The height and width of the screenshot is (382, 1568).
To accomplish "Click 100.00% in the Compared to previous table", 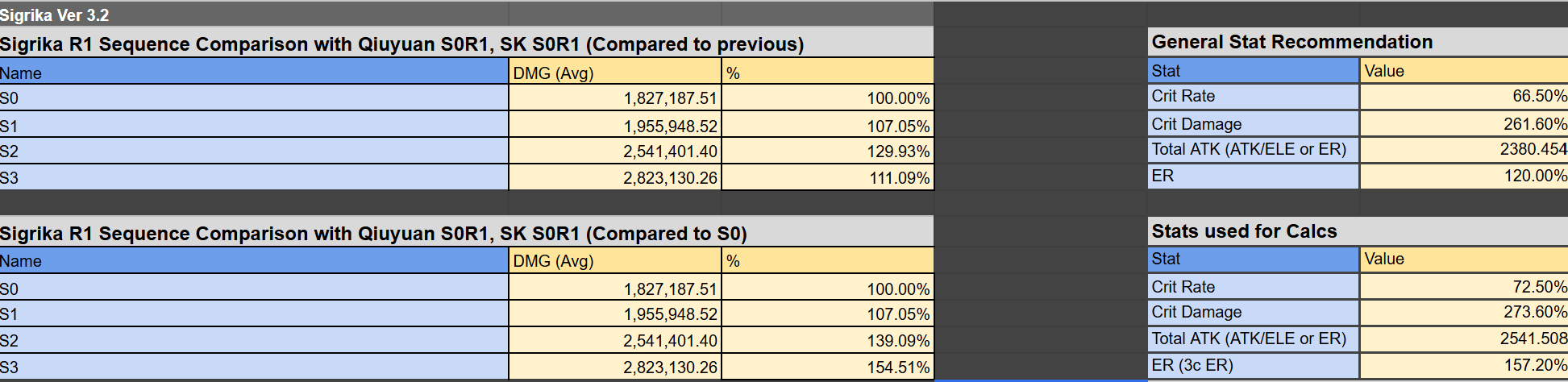I will click(828, 98).
